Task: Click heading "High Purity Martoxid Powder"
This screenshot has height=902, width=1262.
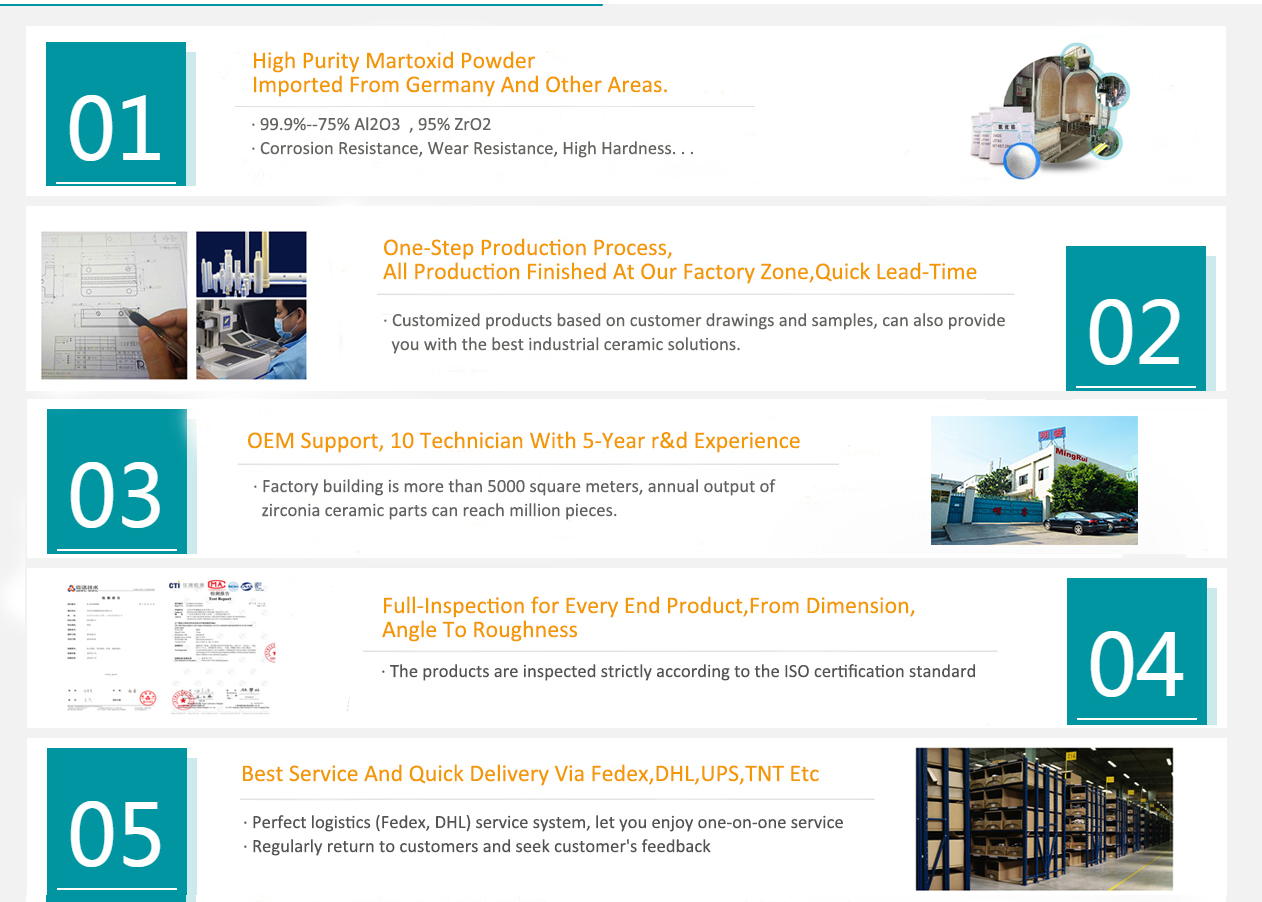Action: [x=393, y=61]
